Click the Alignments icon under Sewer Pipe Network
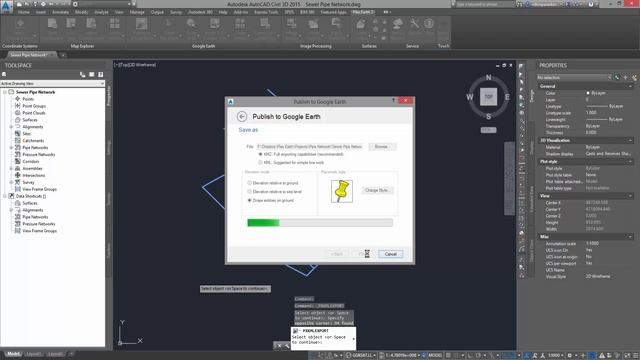Screen dimensions: 640x360 click(x=18, y=127)
